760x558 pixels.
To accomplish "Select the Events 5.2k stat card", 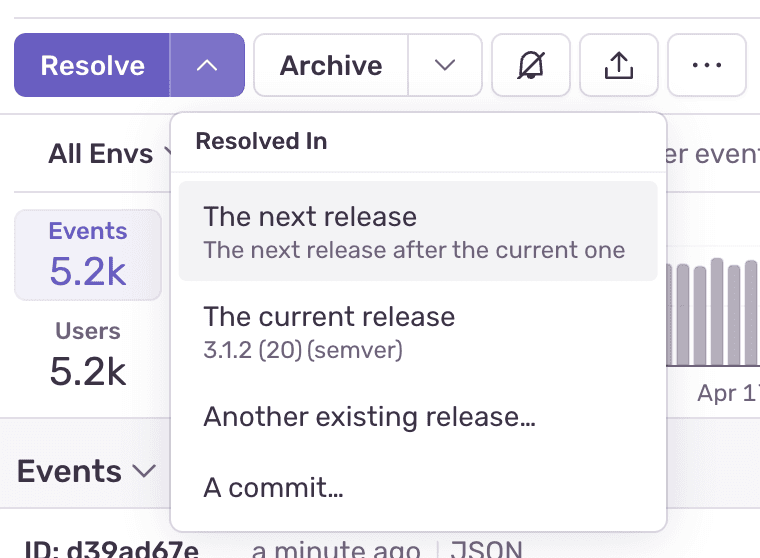I will pyautogui.click(x=88, y=254).
